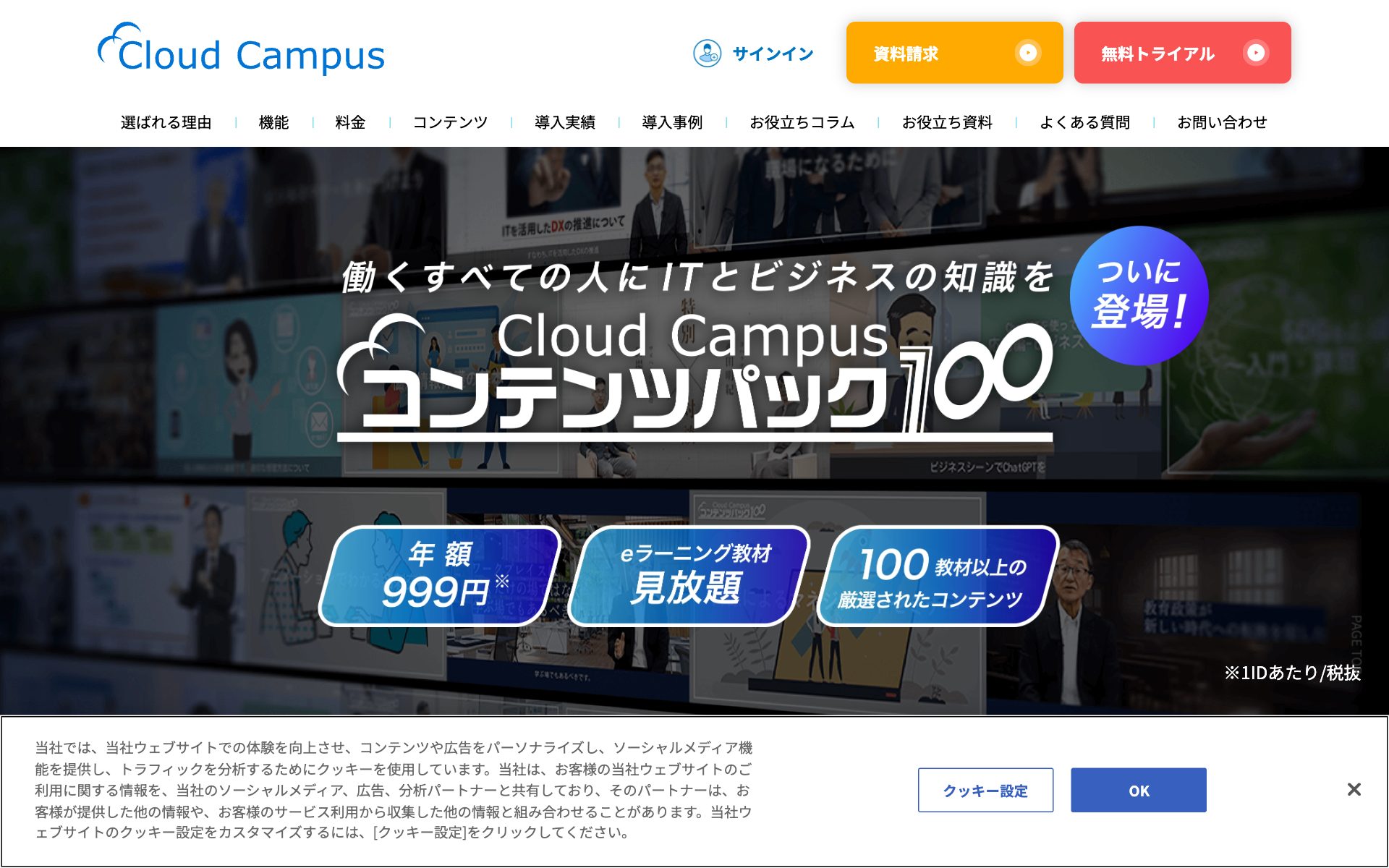
Task: Accept cookies with the OK button
Action: point(1139,790)
